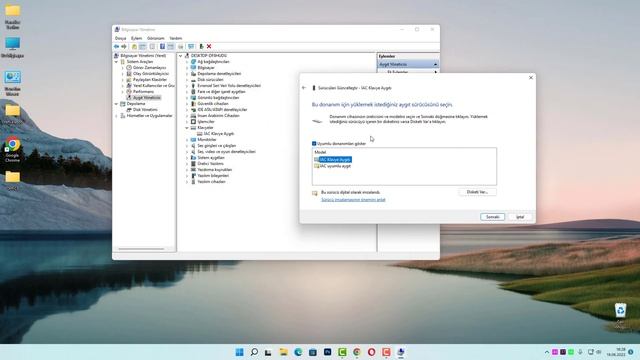Expand Hizmetler ve Uygulamalar node
Screen dimensions: 640x360
point(117,116)
